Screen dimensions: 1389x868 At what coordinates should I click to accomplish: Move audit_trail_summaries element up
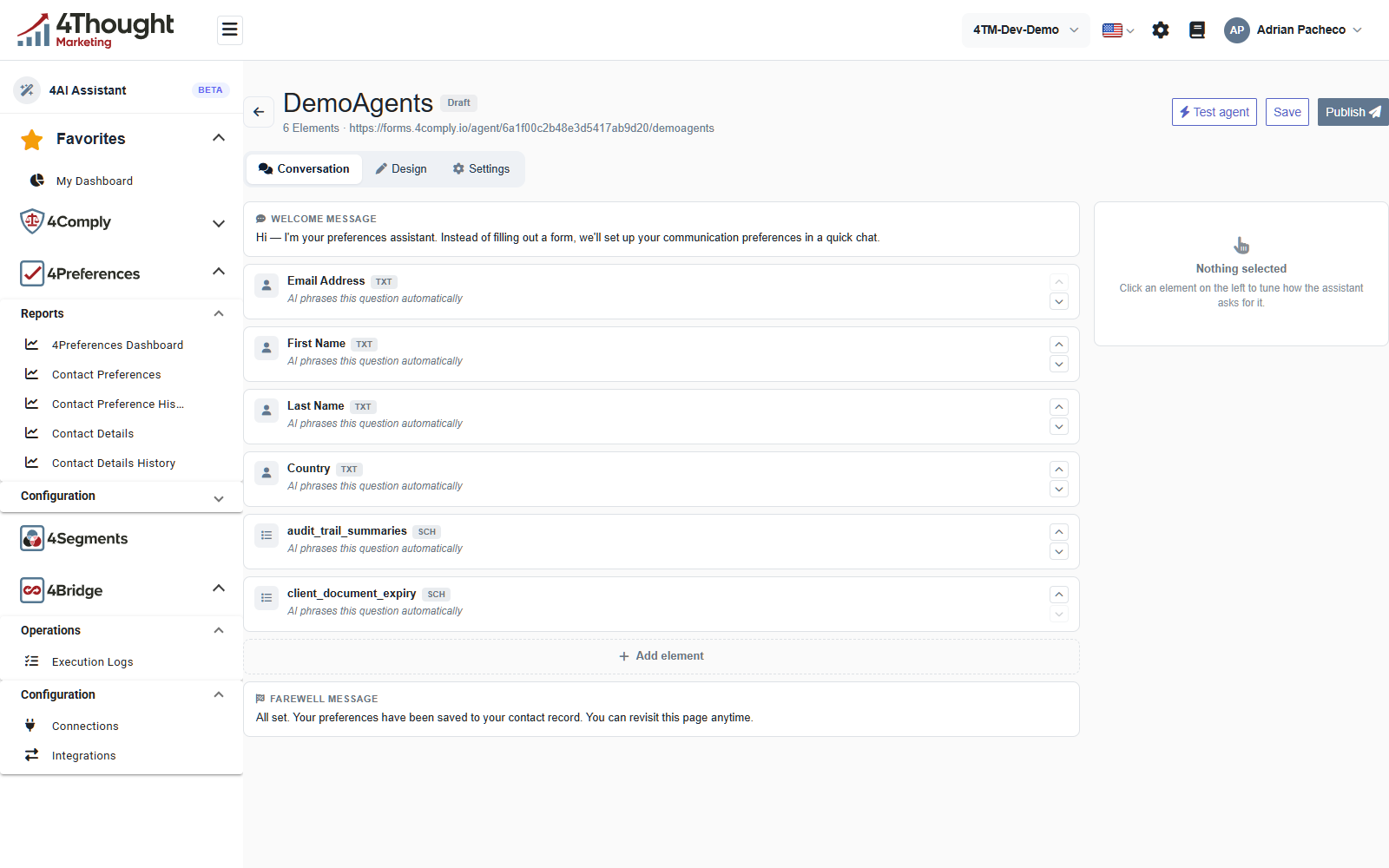point(1059,532)
